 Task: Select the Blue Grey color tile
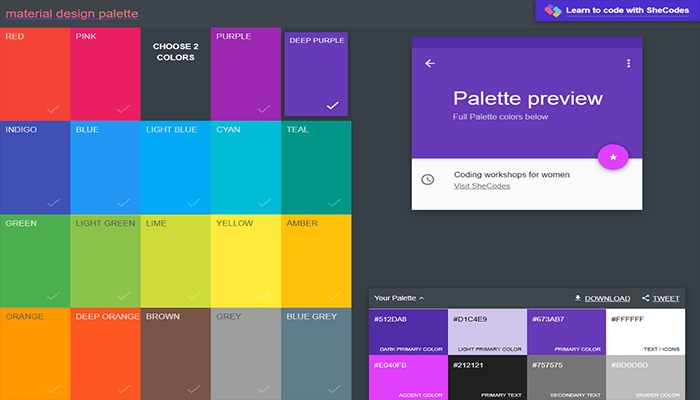[x=316, y=354]
